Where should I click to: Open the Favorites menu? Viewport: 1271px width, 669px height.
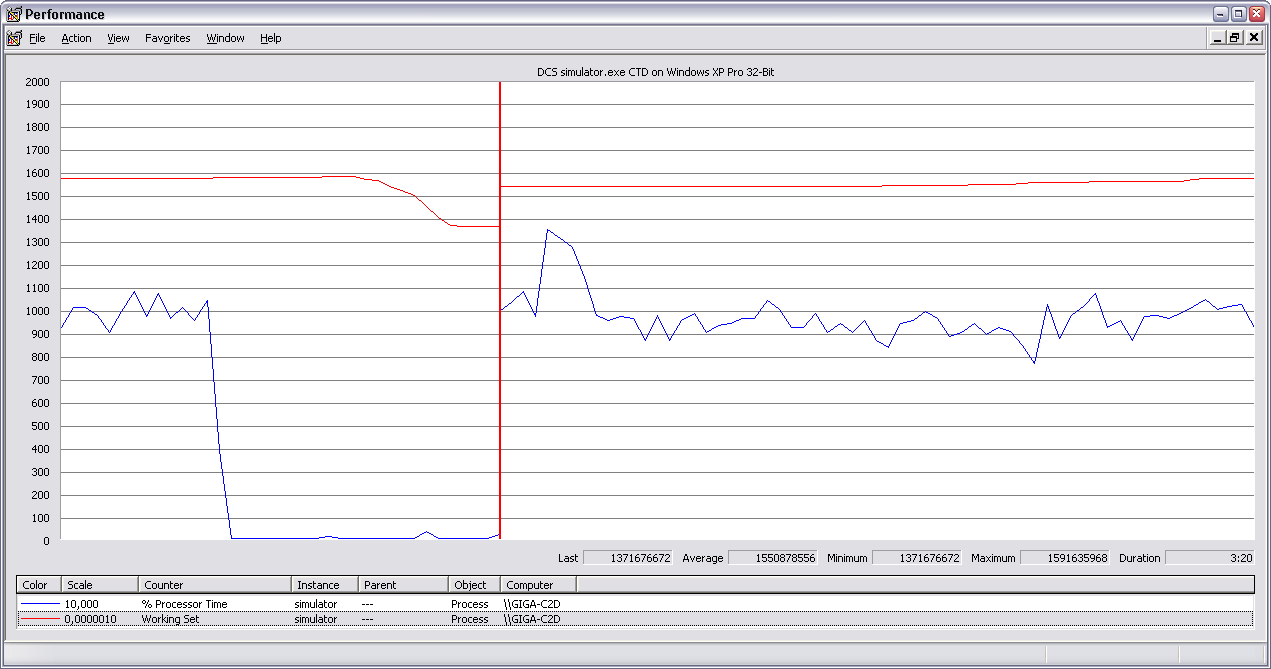(167, 38)
